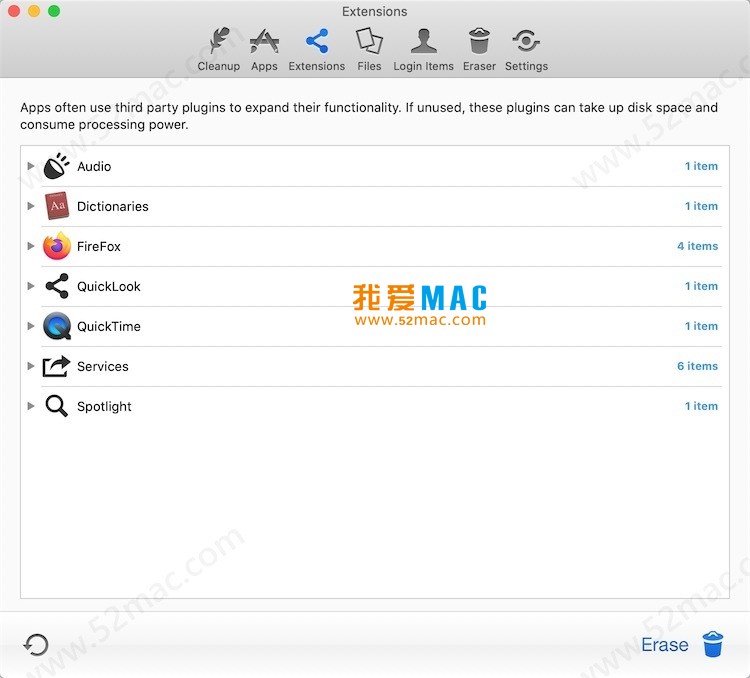The height and width of the screenshot is (678, 750).
Task: Select the QuickLook row label
Action: tap(109, 287)
